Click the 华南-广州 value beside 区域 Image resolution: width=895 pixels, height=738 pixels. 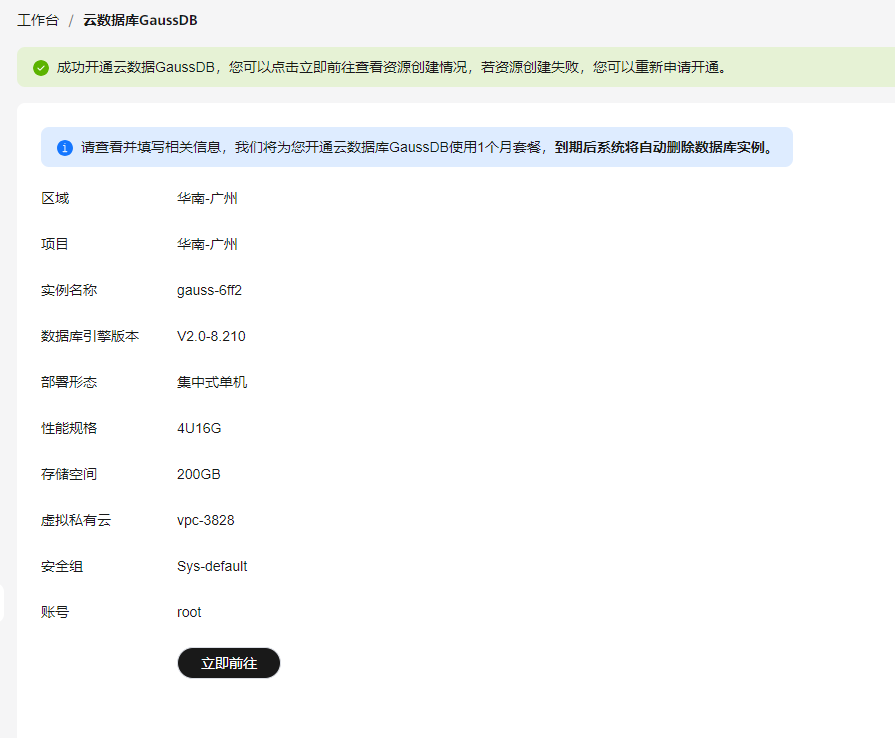click(x=207, y=198)
